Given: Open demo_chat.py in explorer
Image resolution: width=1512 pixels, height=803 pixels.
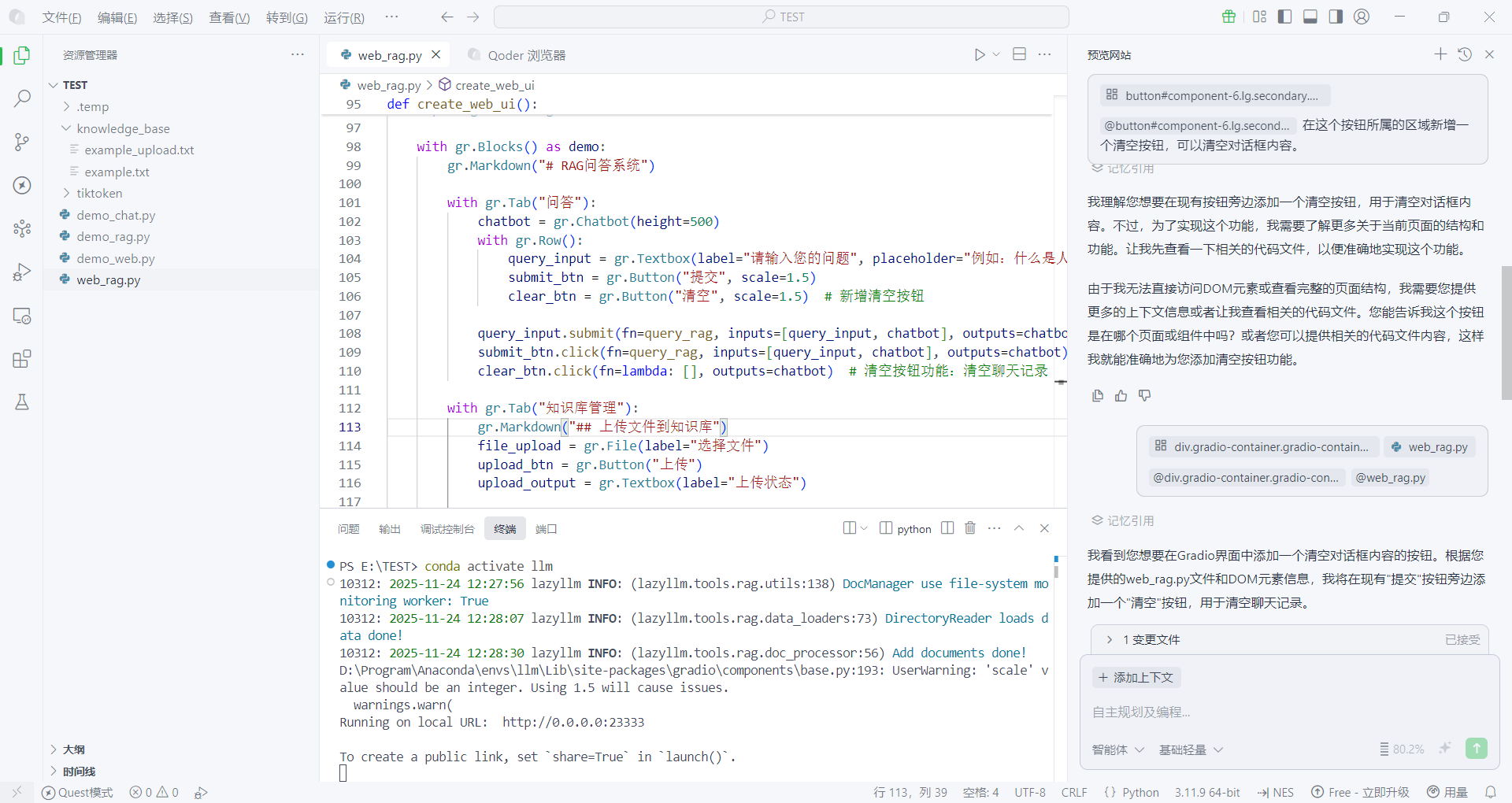Looking at the screenshot, I should pyautogui.click(x=116, y=215).
